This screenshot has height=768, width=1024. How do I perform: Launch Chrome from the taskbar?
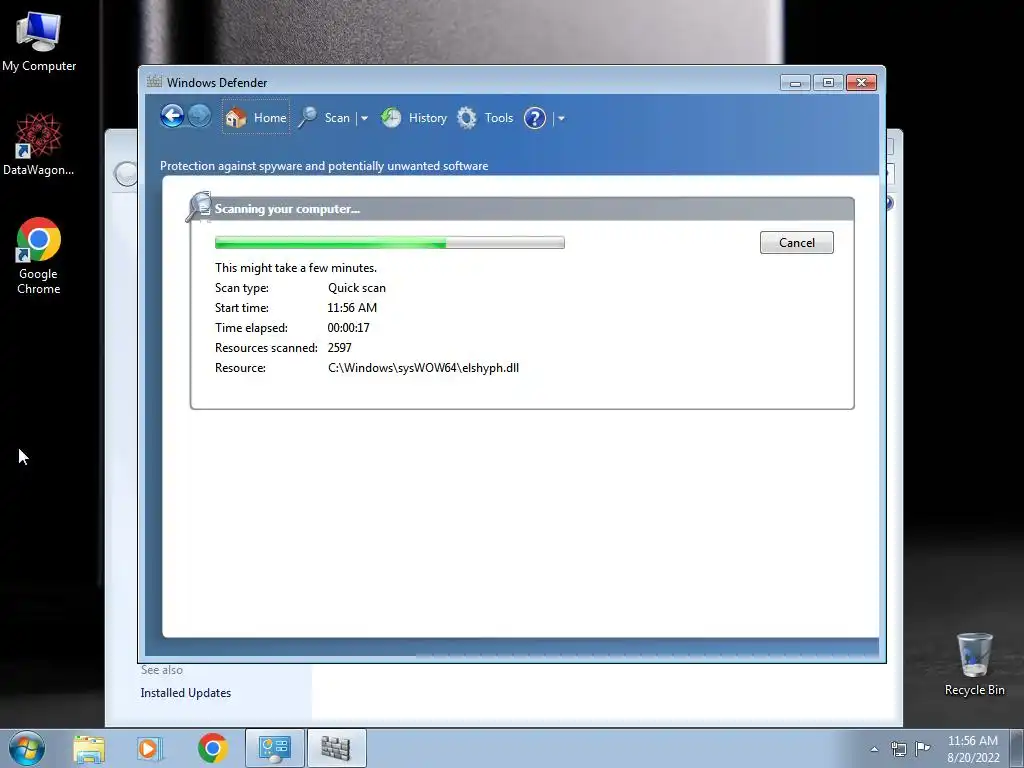212,748
